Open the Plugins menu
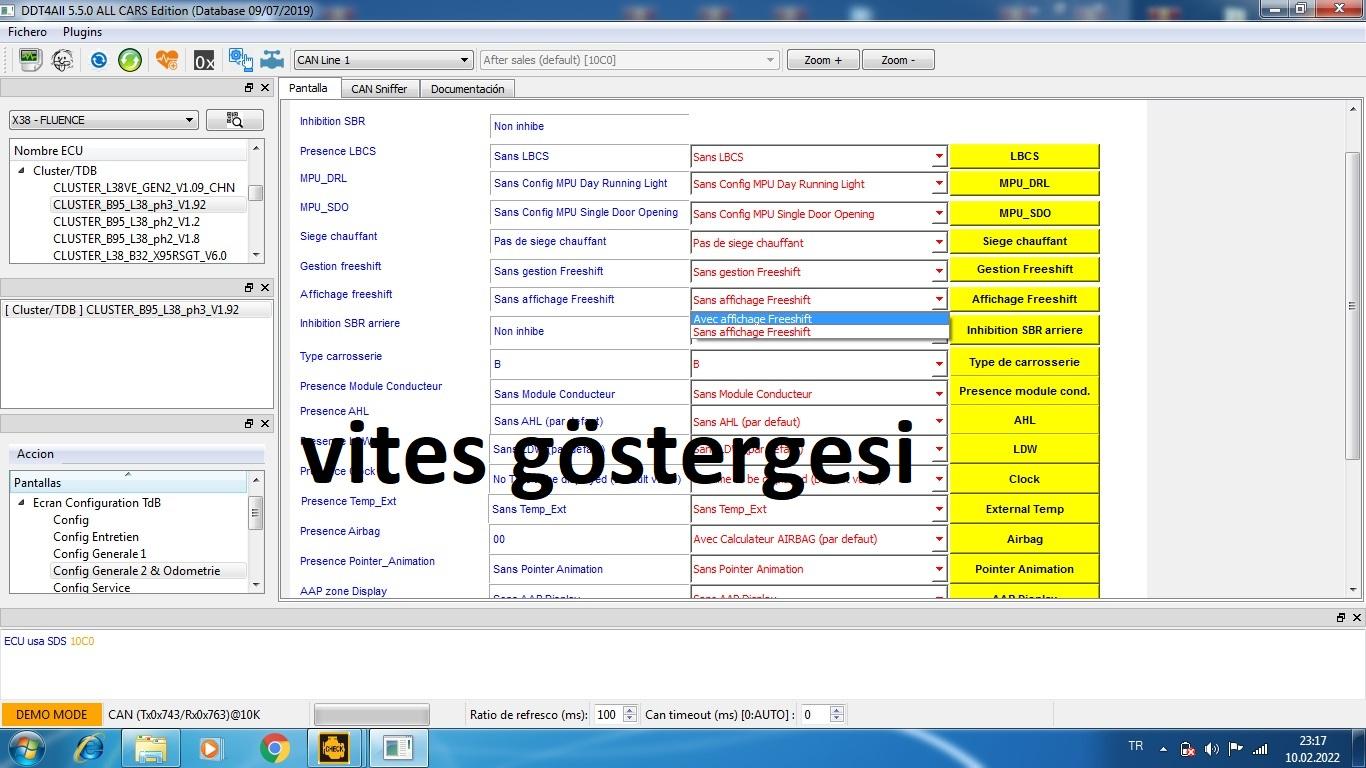 [82, 32]
